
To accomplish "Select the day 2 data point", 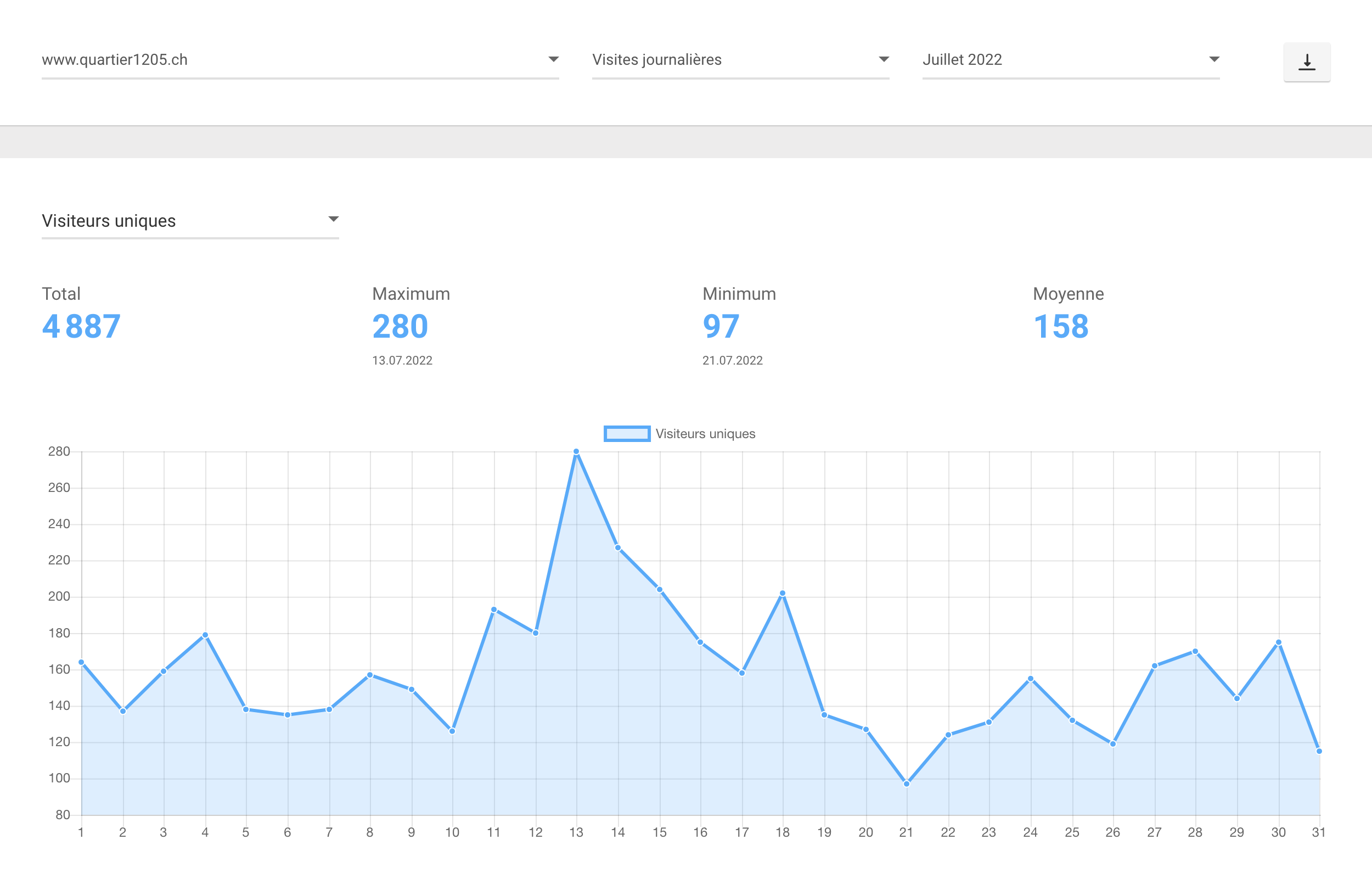I will coord(123,711).
